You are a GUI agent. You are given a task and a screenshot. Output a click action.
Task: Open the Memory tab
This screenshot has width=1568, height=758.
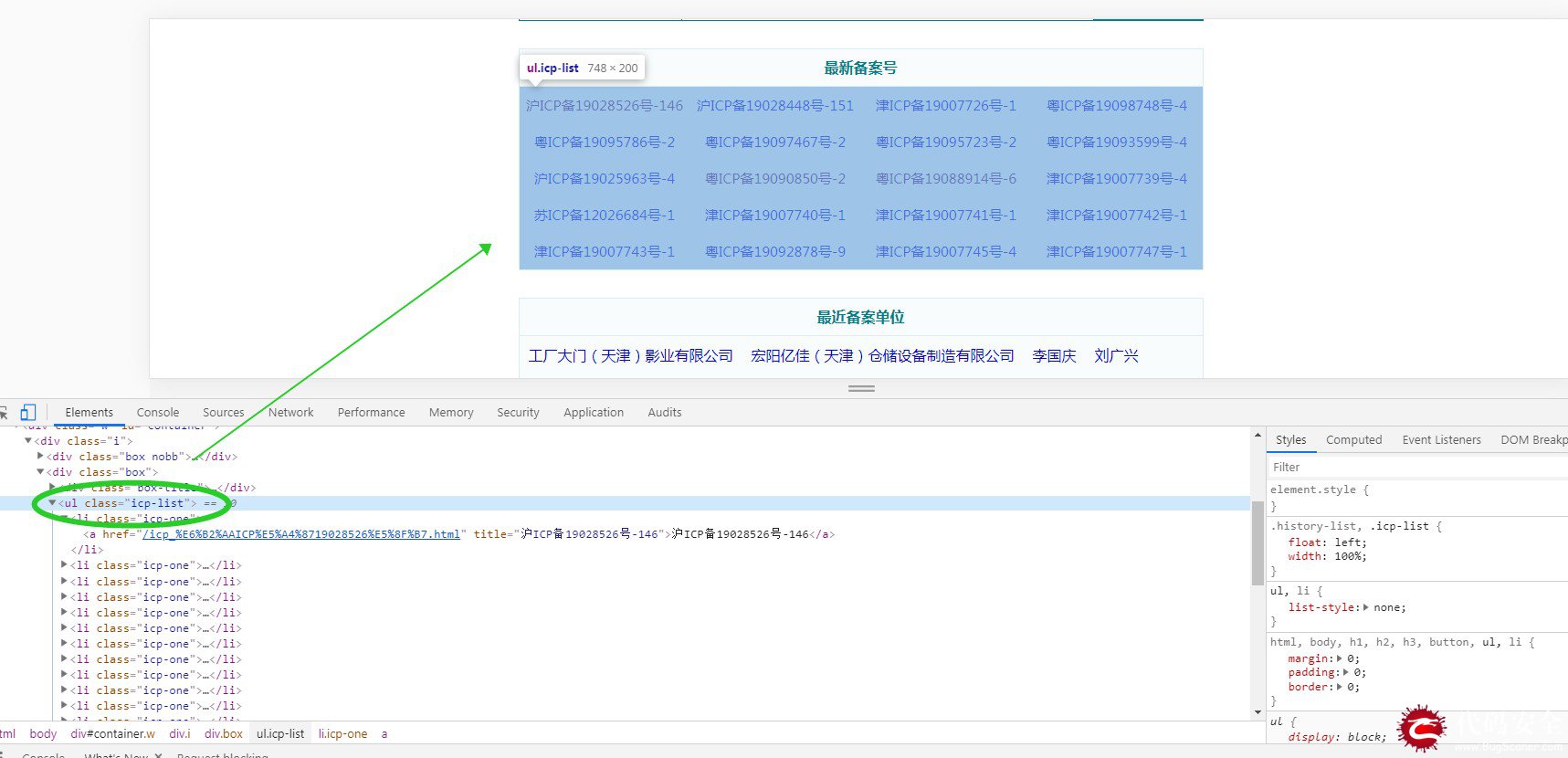pyautogui.click(x=451, y=413)
